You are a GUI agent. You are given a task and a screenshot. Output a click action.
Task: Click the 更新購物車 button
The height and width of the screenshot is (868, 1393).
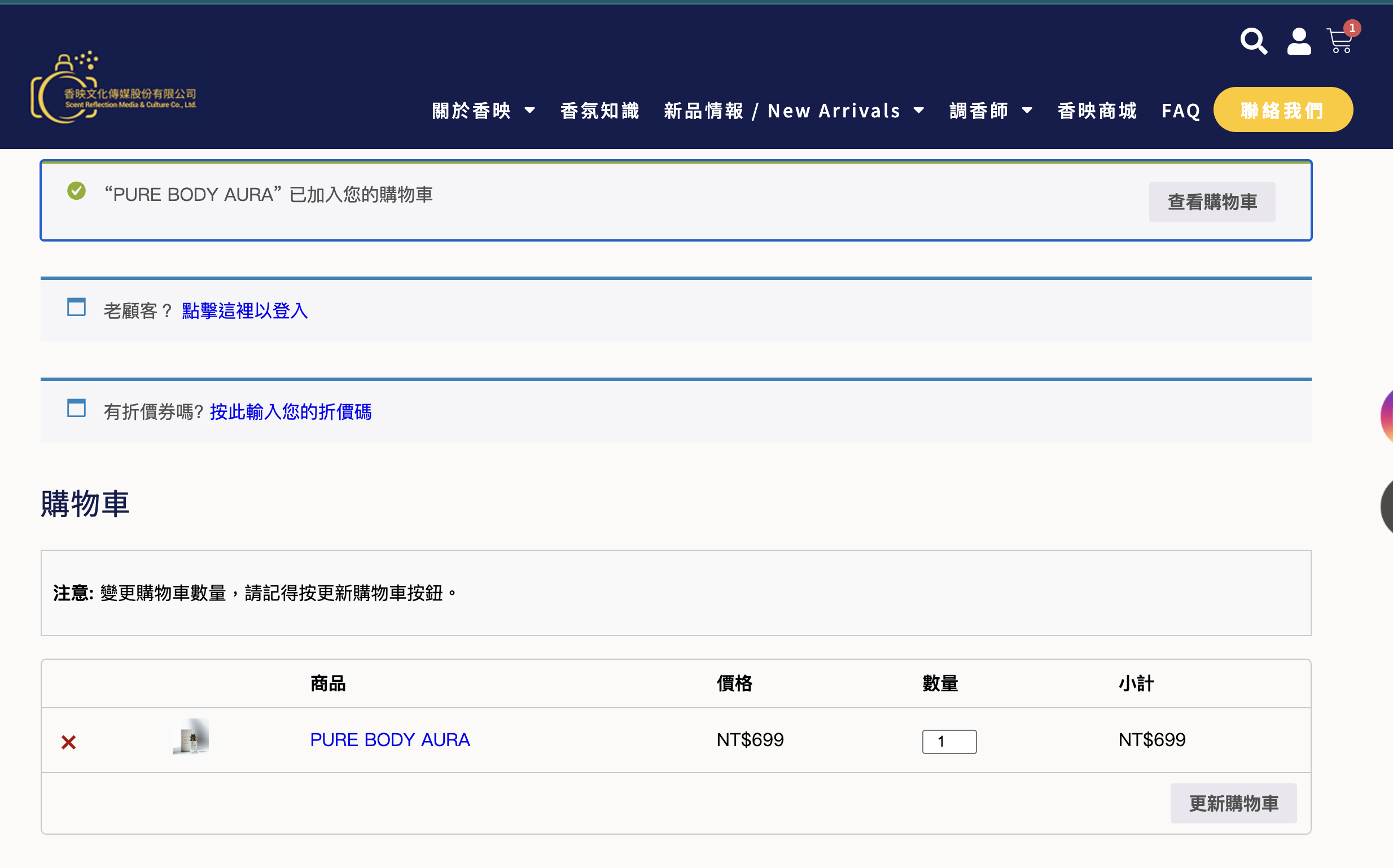point(1233,803)
